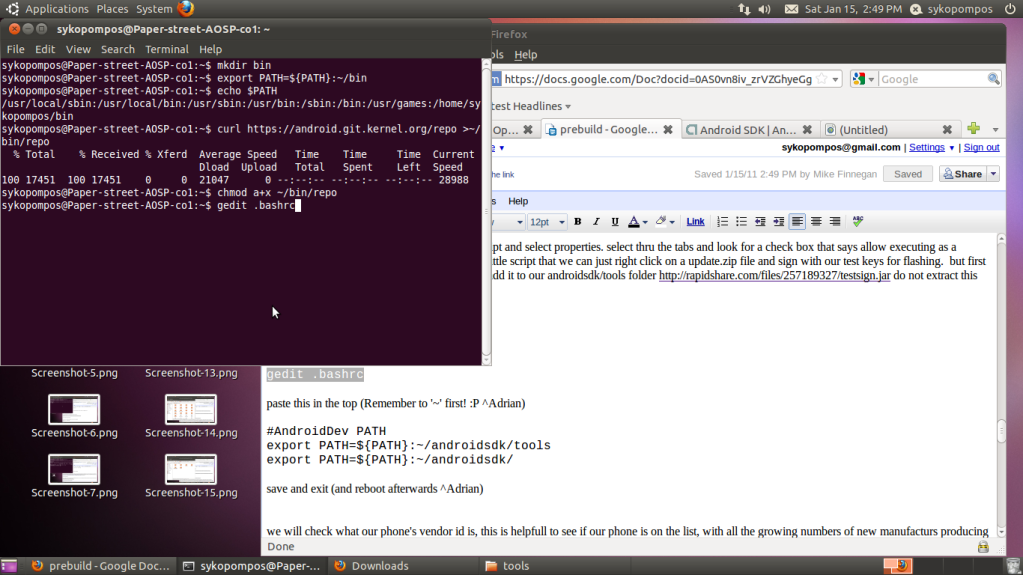Open a new Firefox tab with plus icon
Viewport: 1023px width, 575px height.
[x=973, y=129]
